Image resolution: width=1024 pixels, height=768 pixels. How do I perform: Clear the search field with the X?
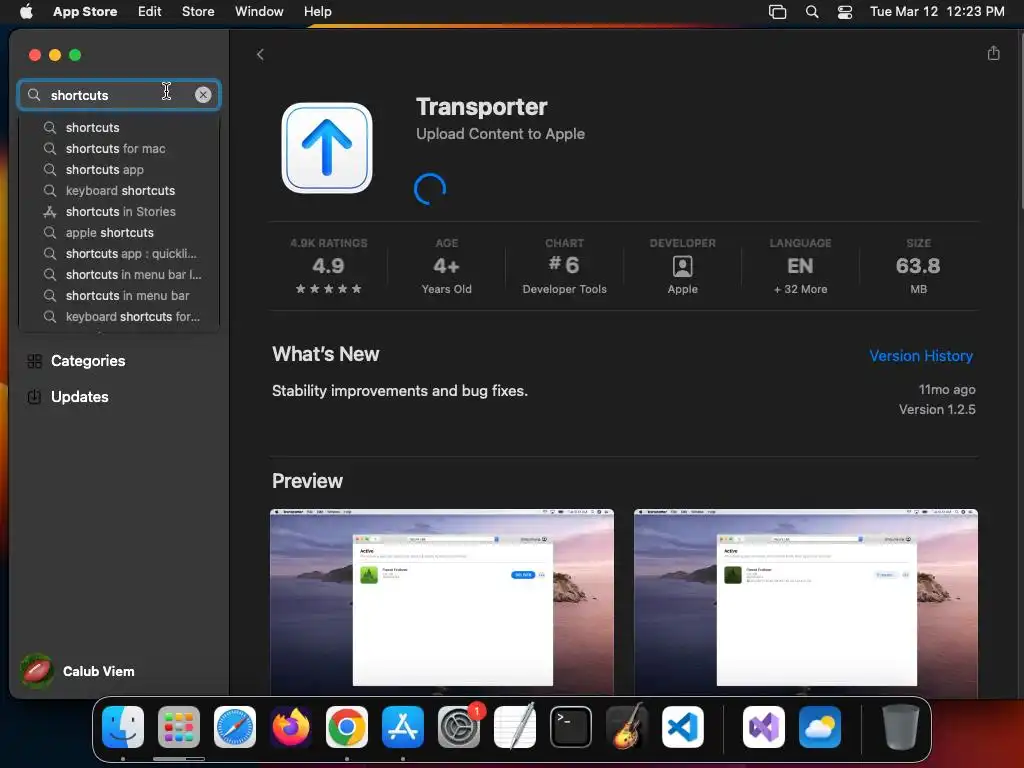[x=203, y=95]
